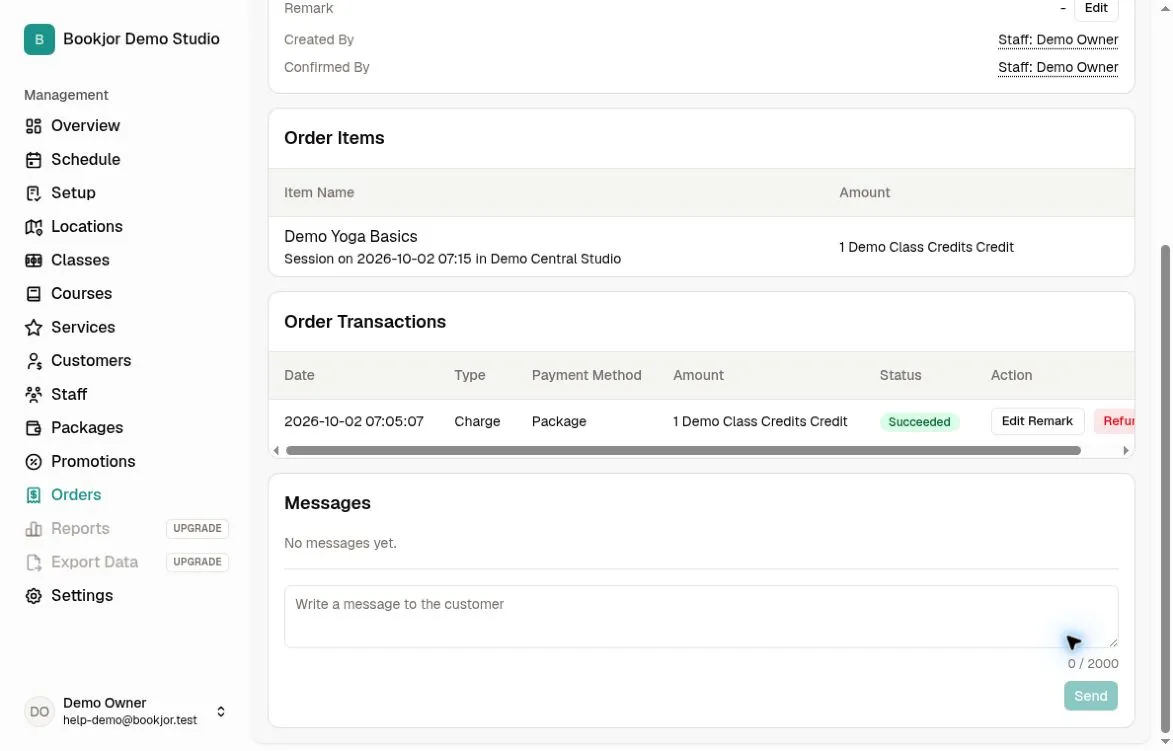Open the Courses page
The width and height of the screenshot is (1173, 751).
click(81, 294)
